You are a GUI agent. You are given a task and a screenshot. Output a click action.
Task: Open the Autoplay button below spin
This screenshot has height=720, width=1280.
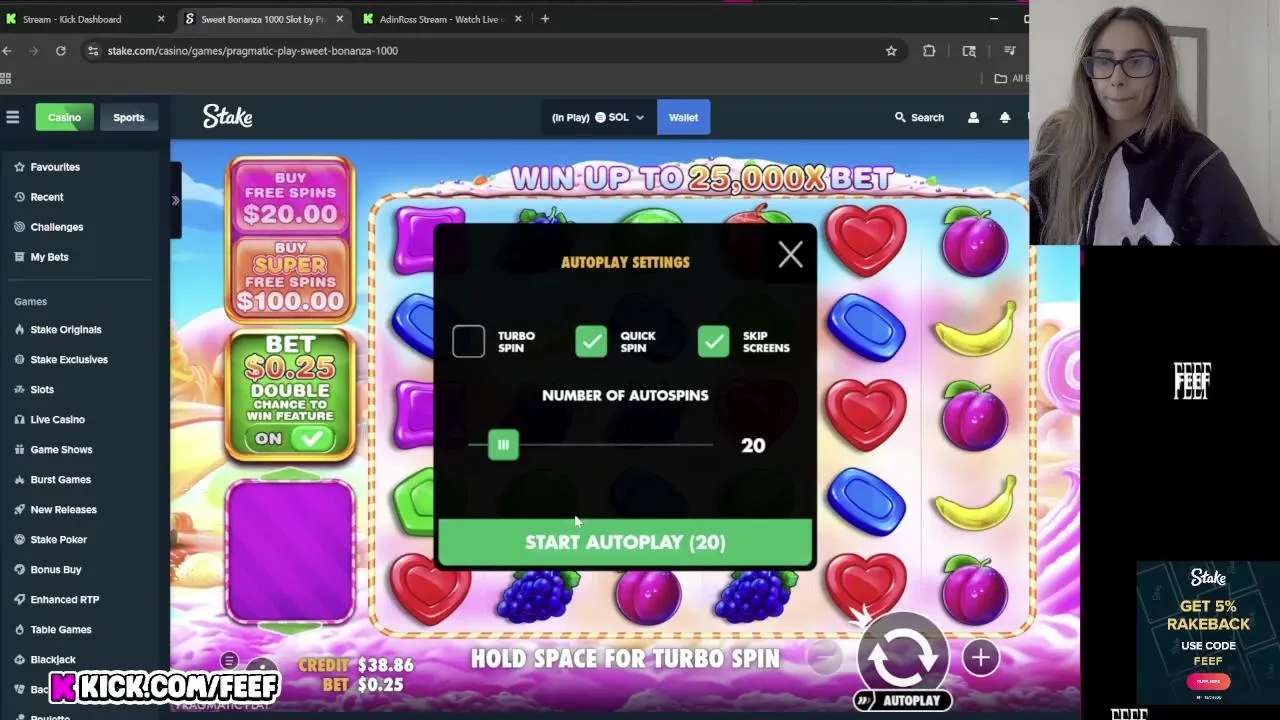point(902,700)
